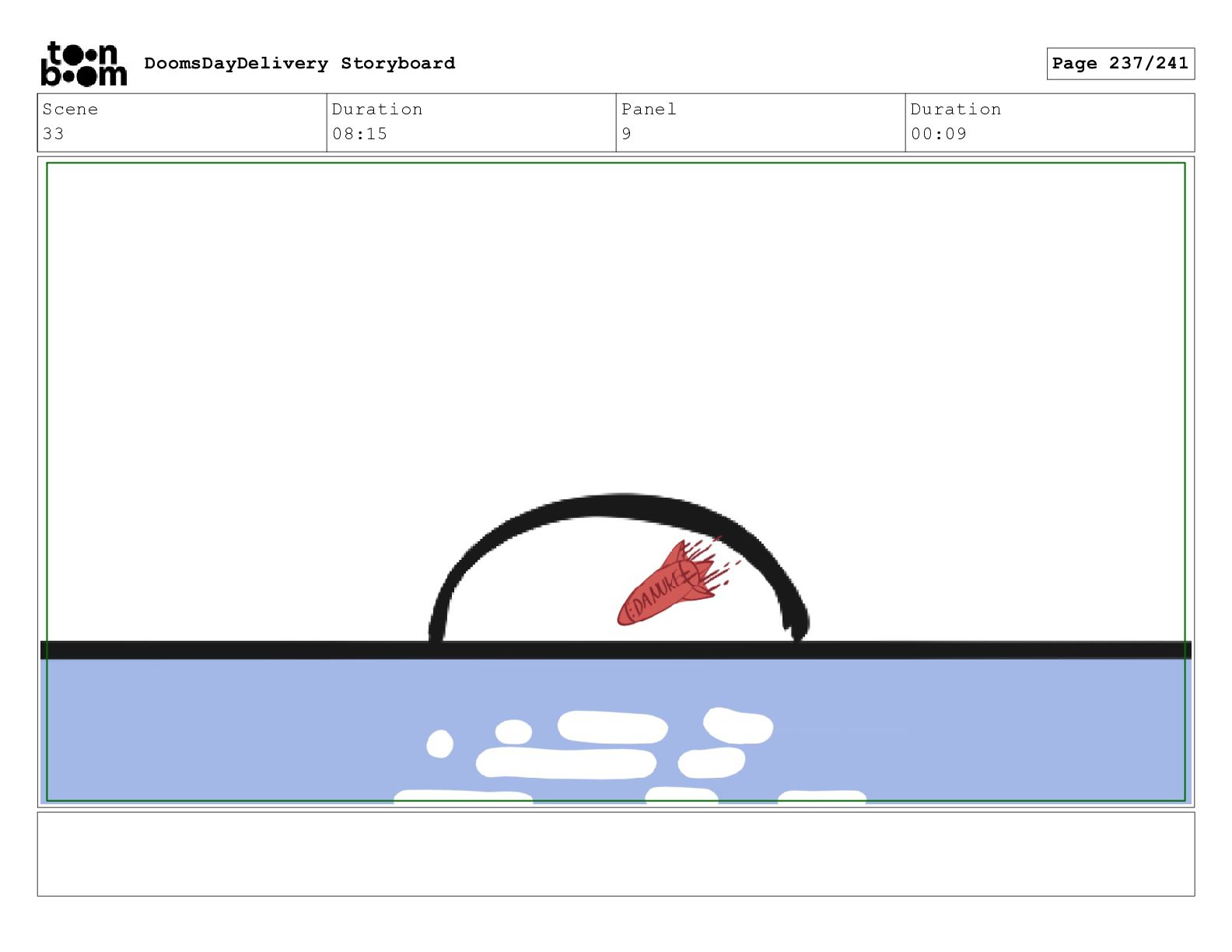Select the 'DoomsDayDelivery Storyboard' title text
The width and height of the screenshot is (1232, 952).
pos(299,63)
